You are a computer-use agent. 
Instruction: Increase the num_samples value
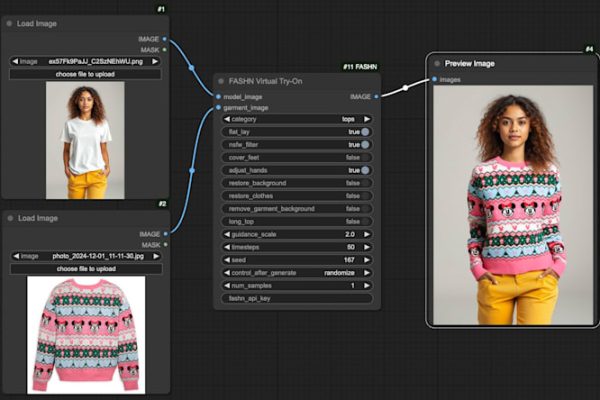coord(367,286)
